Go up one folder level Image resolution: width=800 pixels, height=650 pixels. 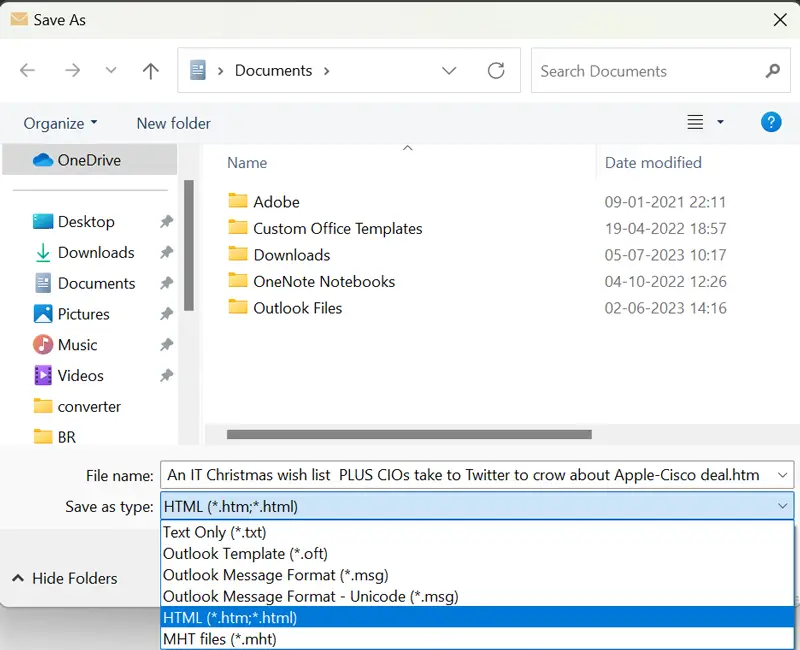pyautogui.click(x=150, y=70)
